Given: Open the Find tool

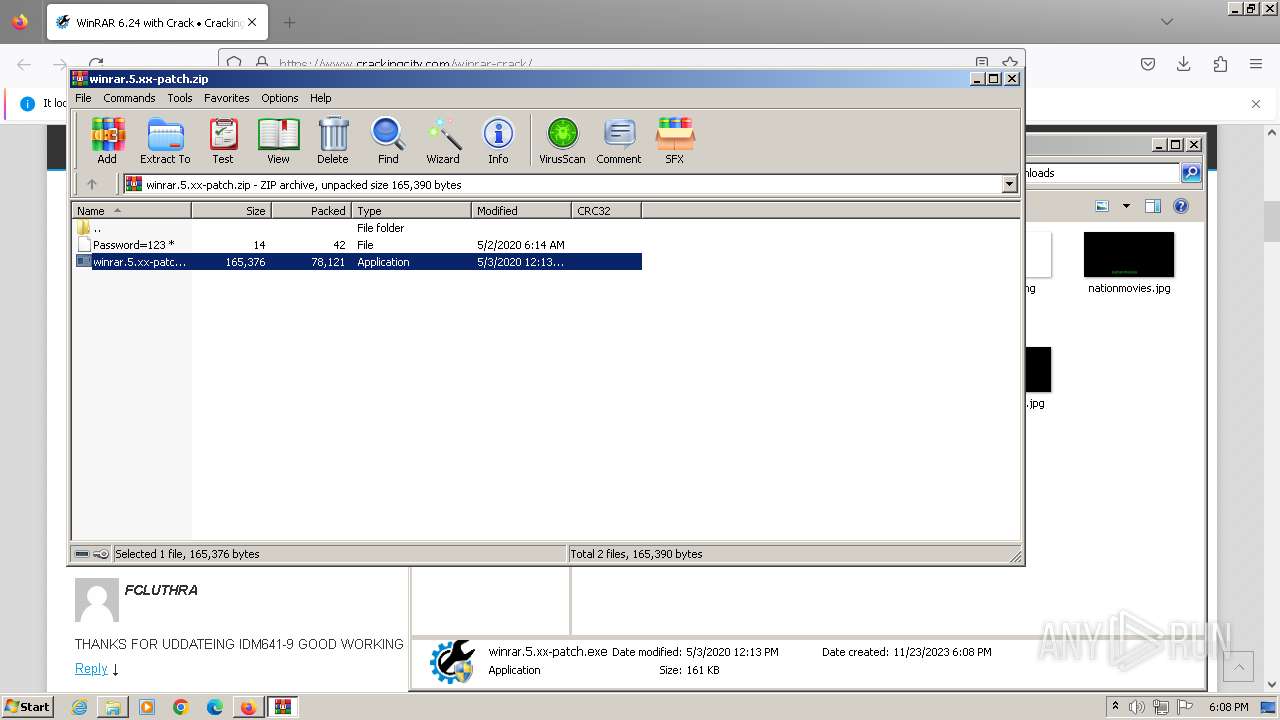Looking at the screenshot, I should click(388, 140).
